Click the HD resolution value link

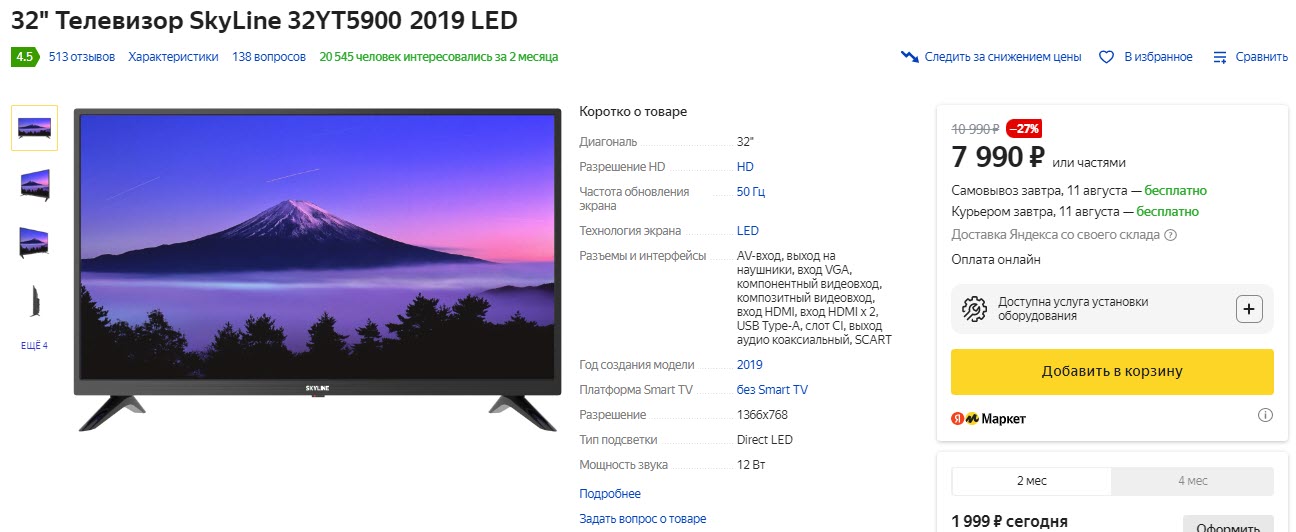(745, 167)
